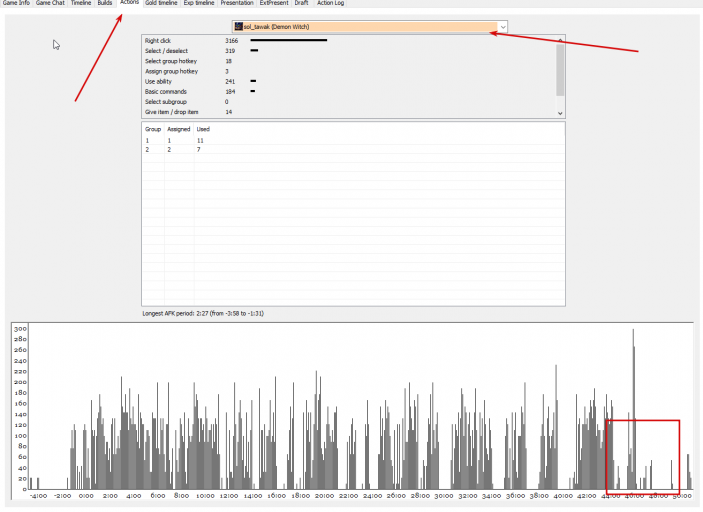This screenshot has width=703, height=512.
Task: Open the Presentation tab
Action: click(237, 3)
